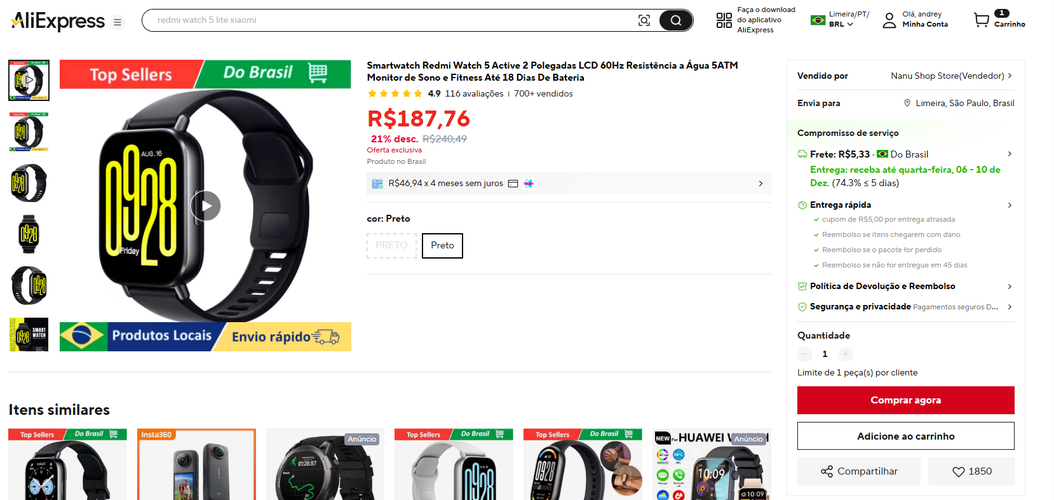The image size is (1054, 500).
Task: Select the unavailable PRETO variant option
Action: 392,245
